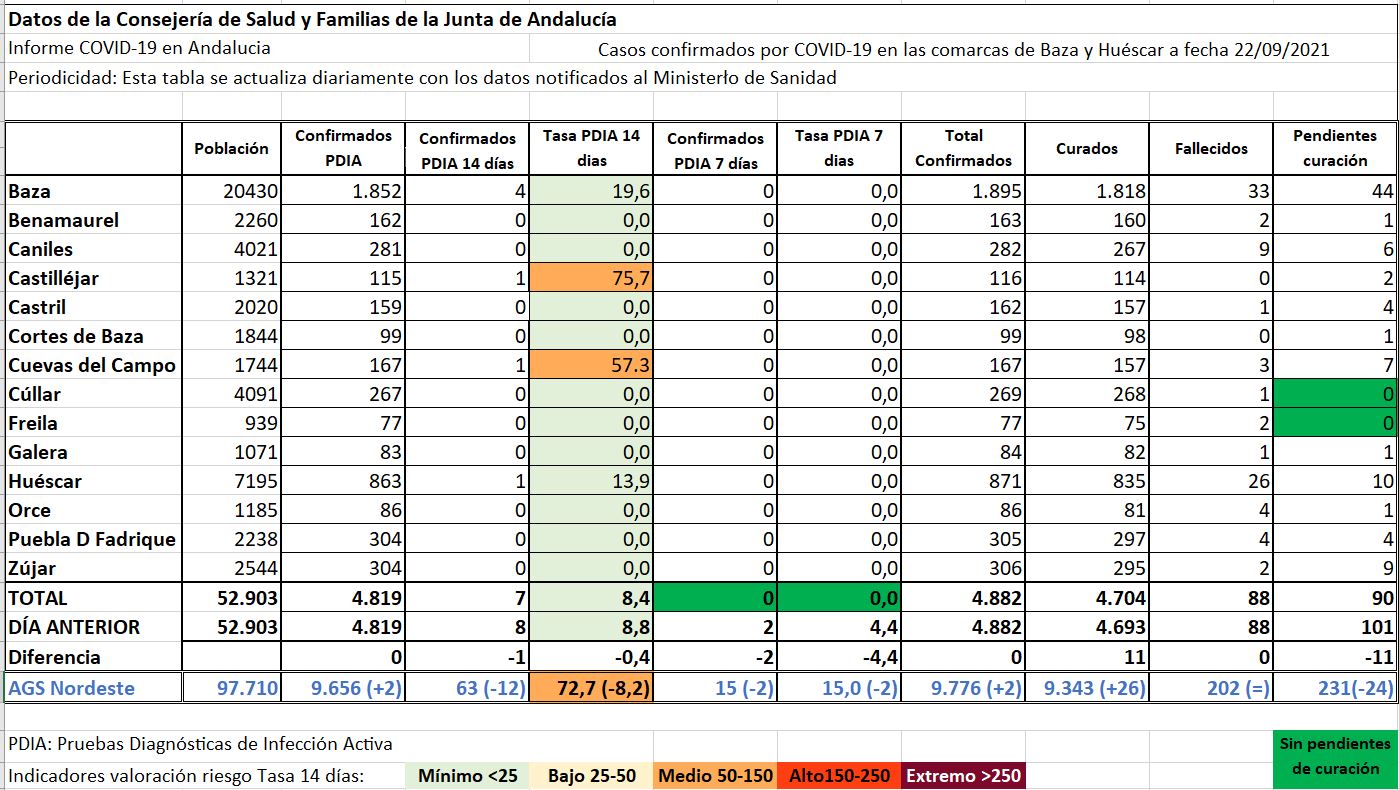
Task: Click the Extremo >250 legend swatch
Action: pos(963,776)
